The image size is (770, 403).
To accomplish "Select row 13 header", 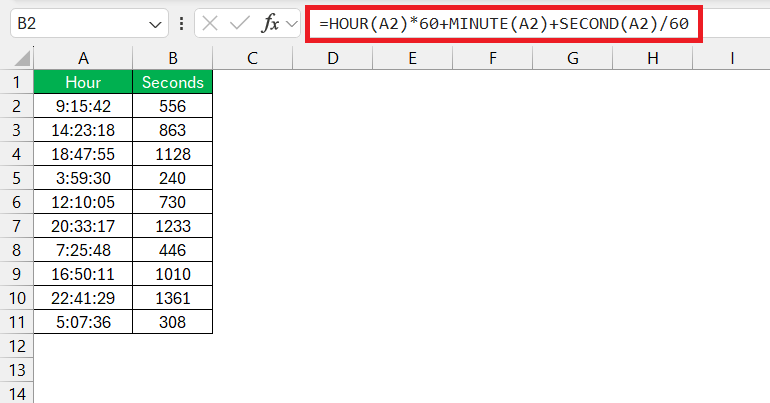I will click(17, 370).
